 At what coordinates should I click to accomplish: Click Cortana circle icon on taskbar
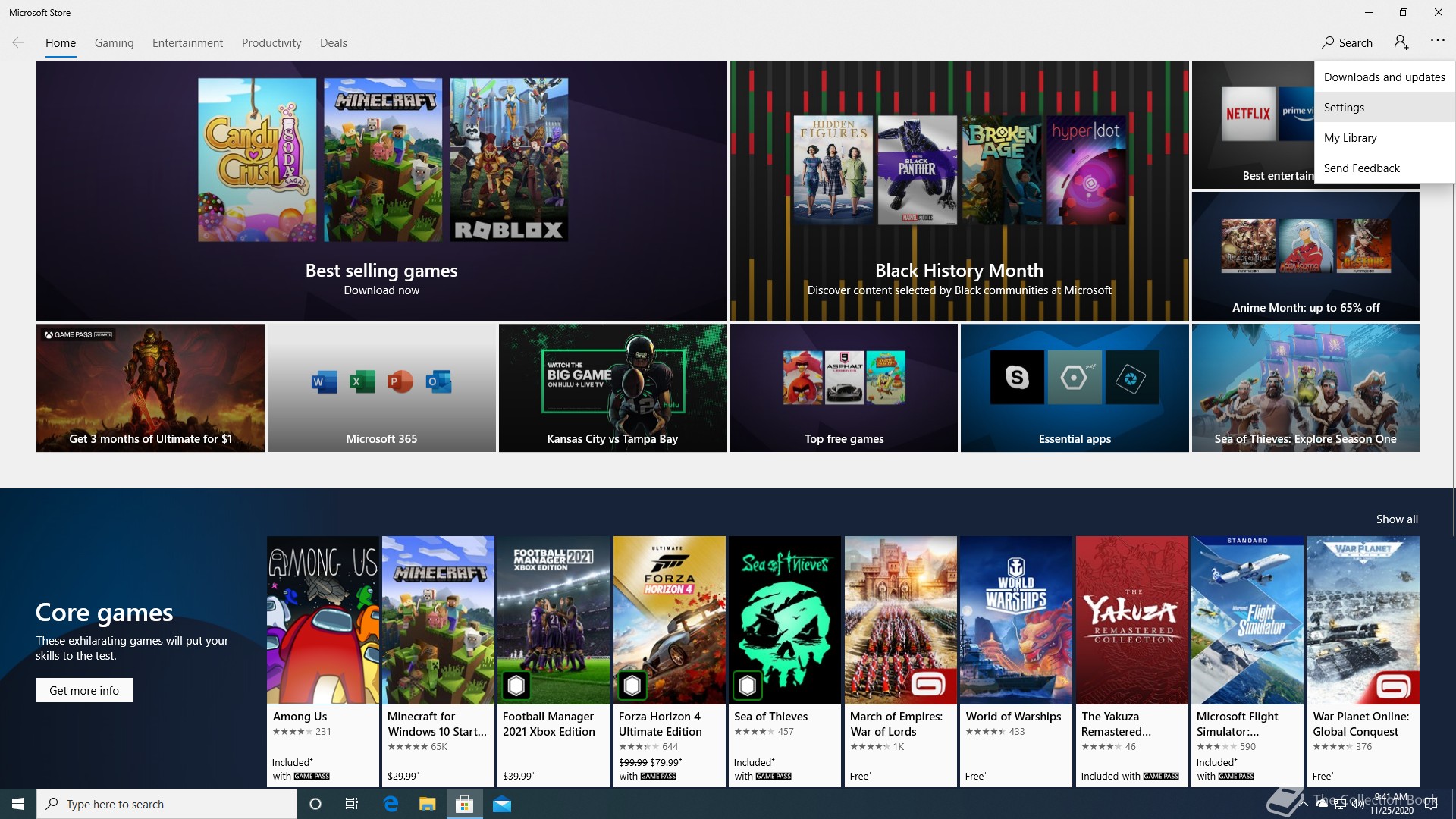(315, 804)
